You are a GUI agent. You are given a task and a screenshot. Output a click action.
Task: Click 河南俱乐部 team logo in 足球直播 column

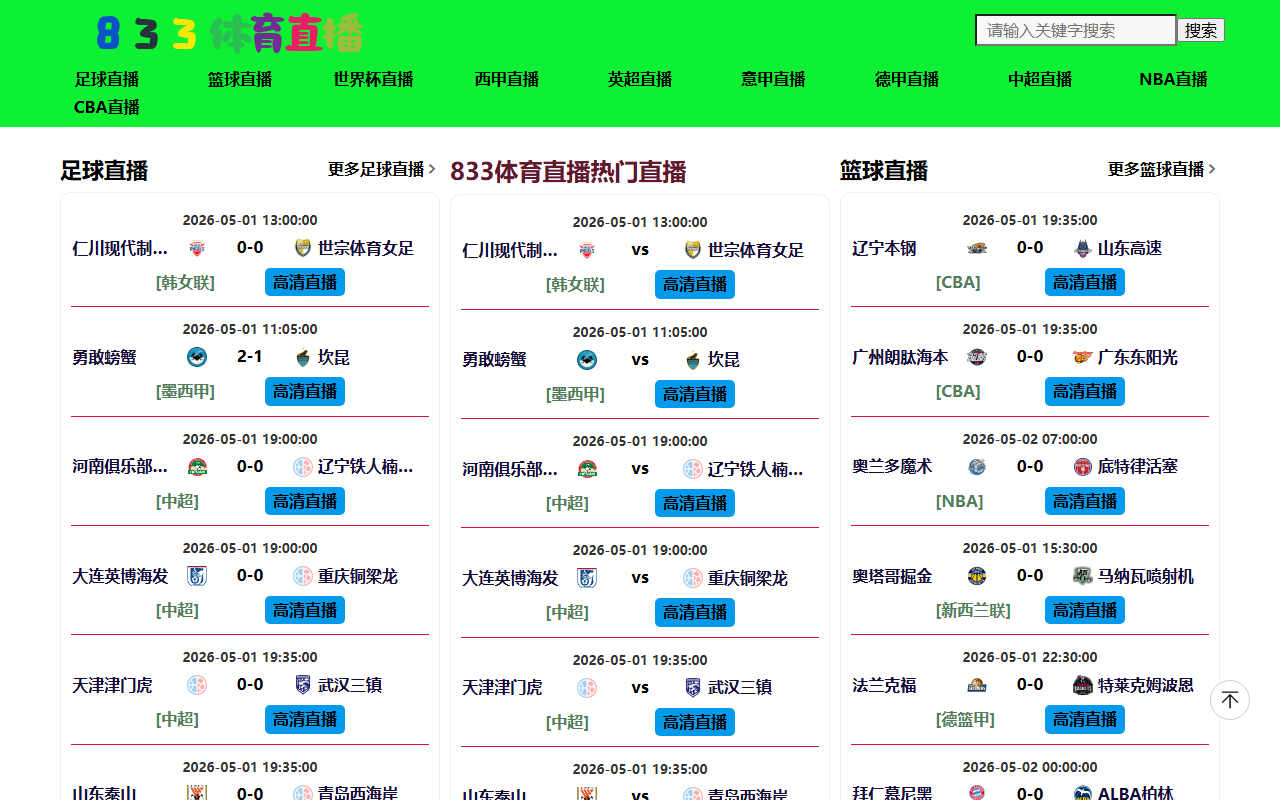[197, 466]
